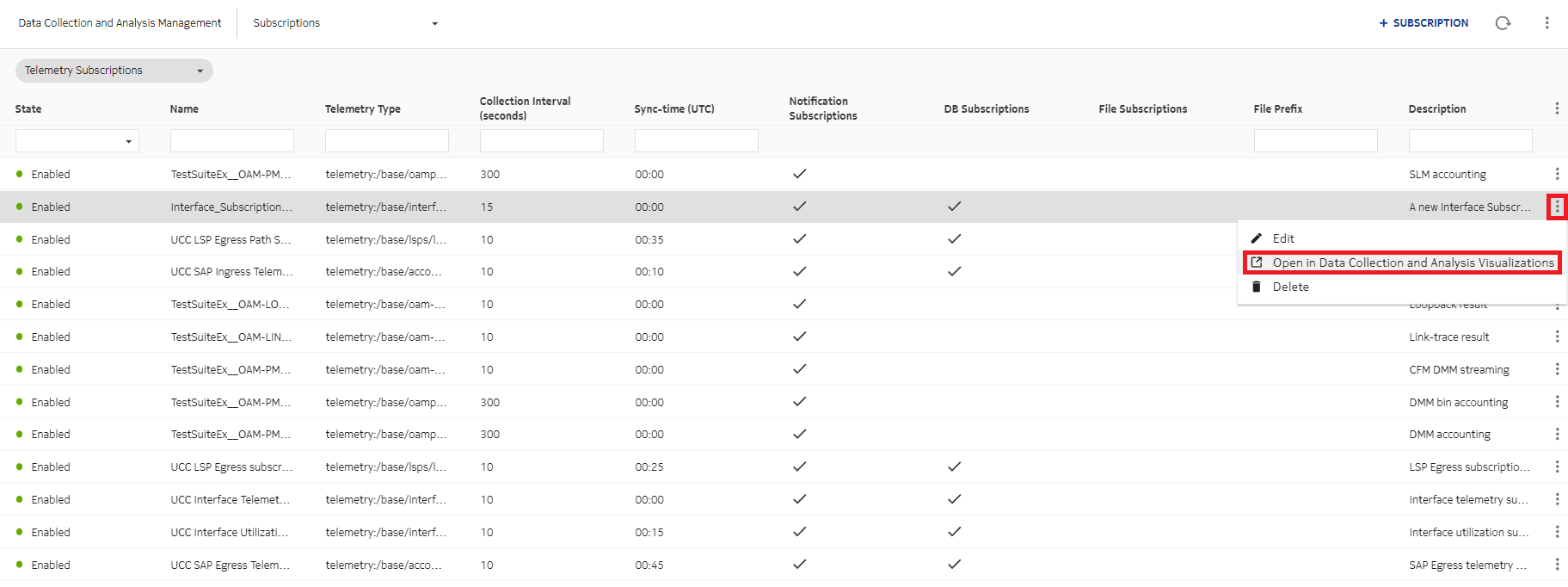The width and height of the screenshot is (1568, 587).
Task: Click the refresh icon in top toolbar
Action: (1503, 23)
